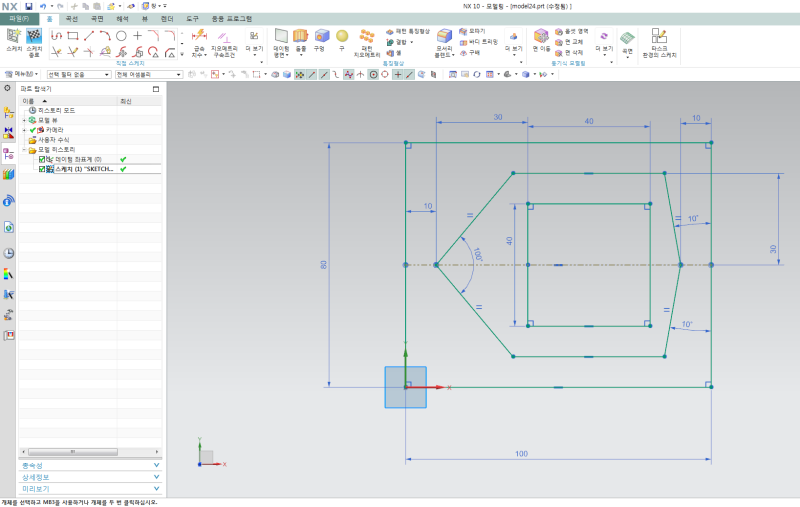Click the Save icon in title bar
Screen dimensions: 800x507
(29, 6)
